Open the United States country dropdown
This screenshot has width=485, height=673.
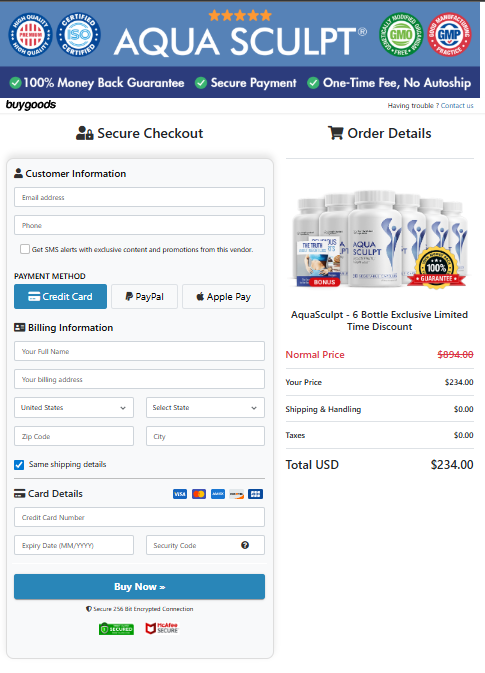pyautogui.click(x=74, y=407)
